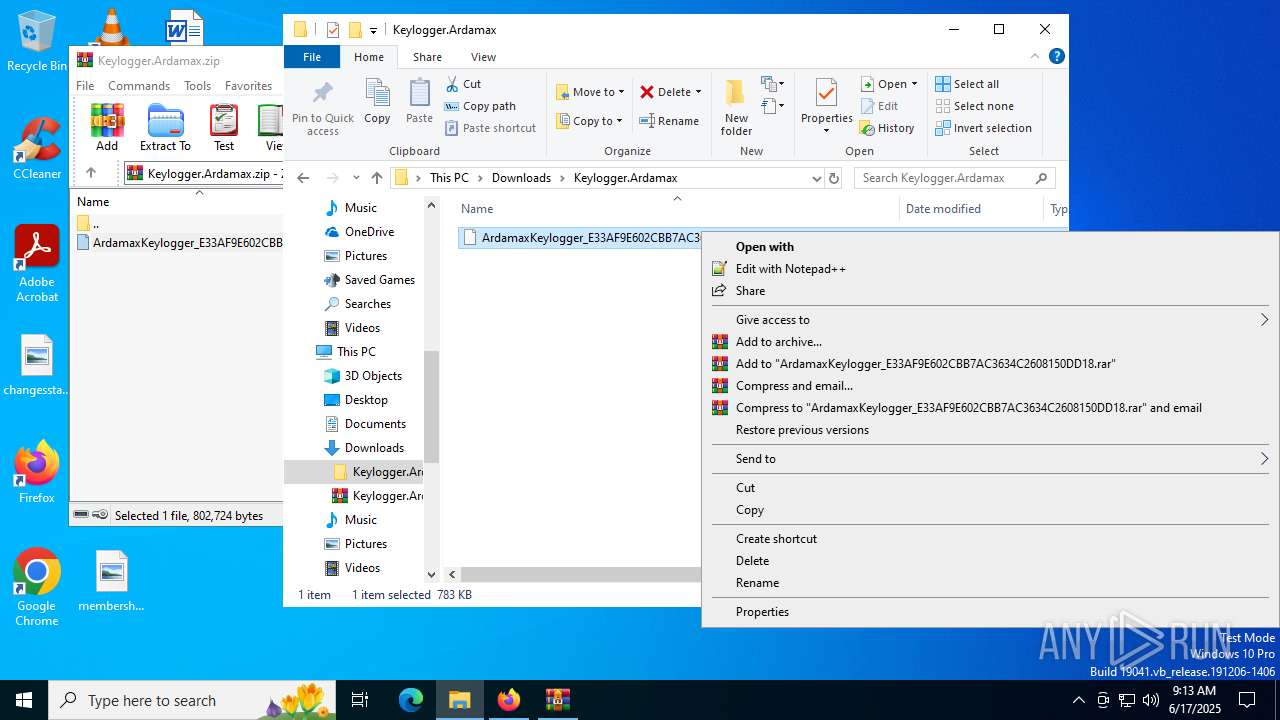Screen dimensions: 1280x720
Task: Click Paste shortcut in ribbon
Action: pos(491,128)
